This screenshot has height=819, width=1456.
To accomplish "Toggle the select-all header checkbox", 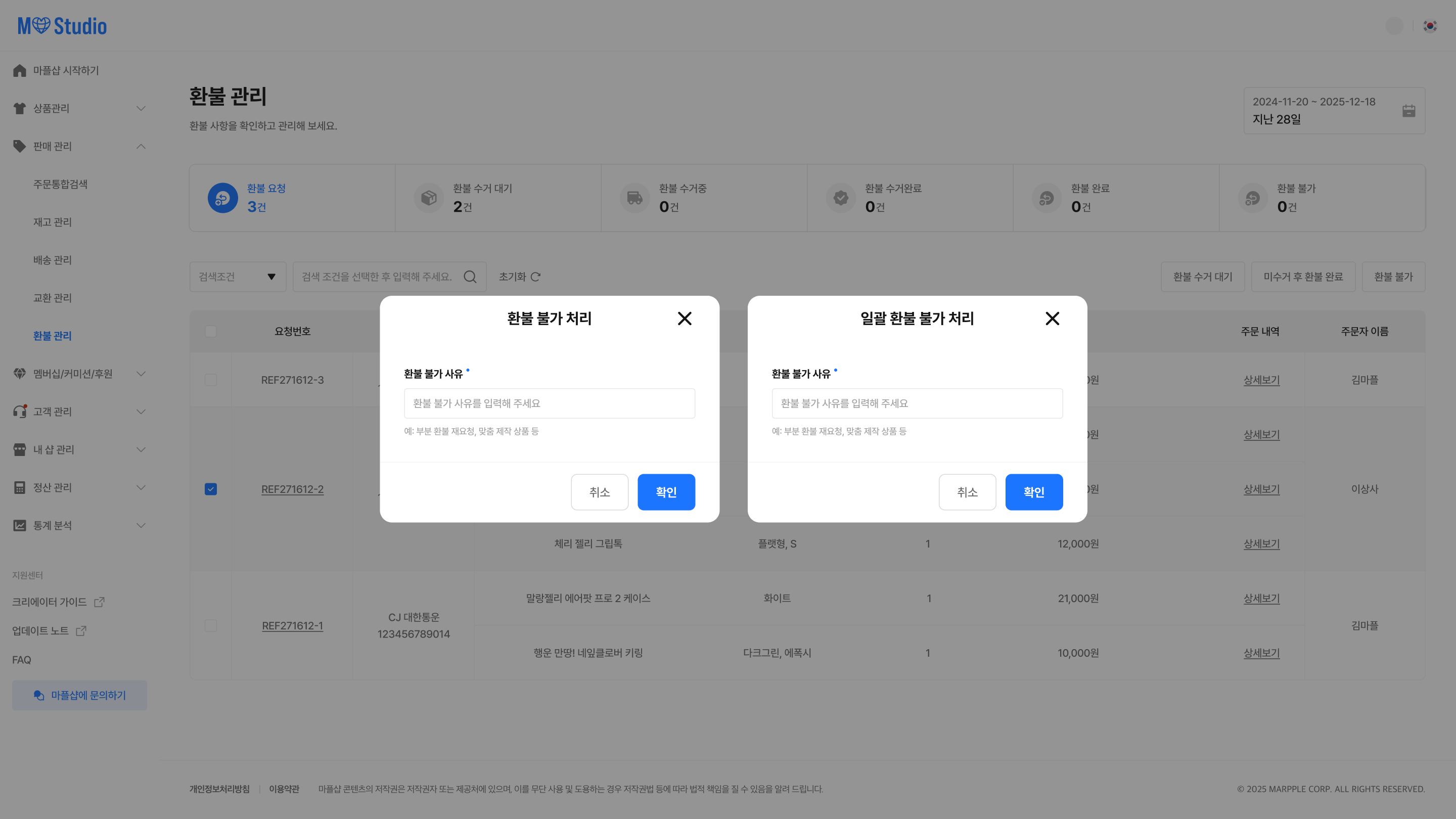I will [211, 331].
